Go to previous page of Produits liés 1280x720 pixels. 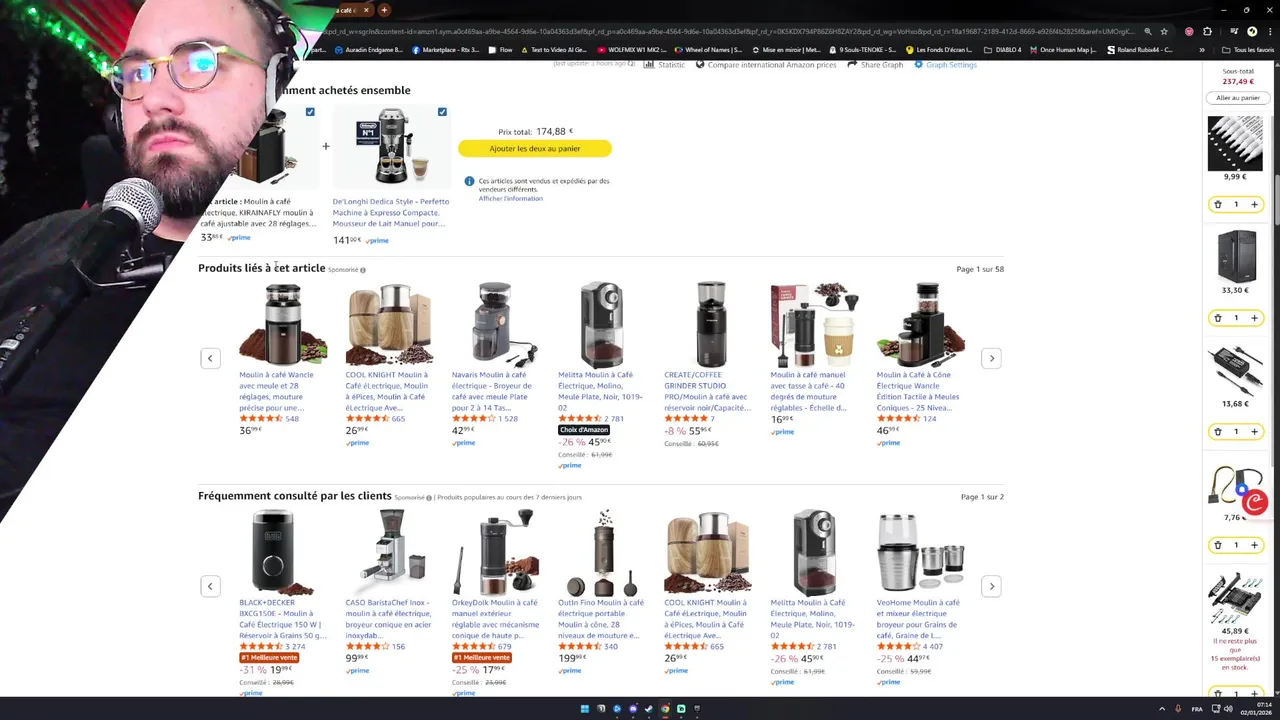[210, 358]
